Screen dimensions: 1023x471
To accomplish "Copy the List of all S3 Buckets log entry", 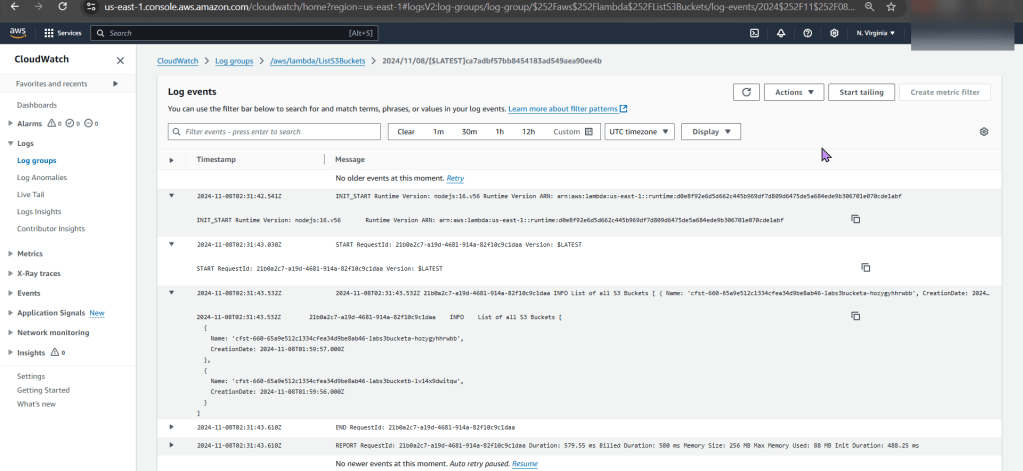I will (x=855, y=316).
